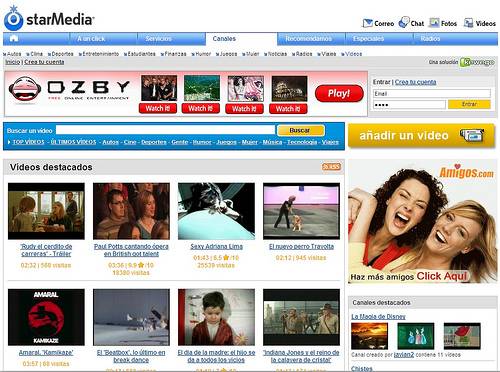Click the camcorder icon on añadir un video

coord(472,135)
